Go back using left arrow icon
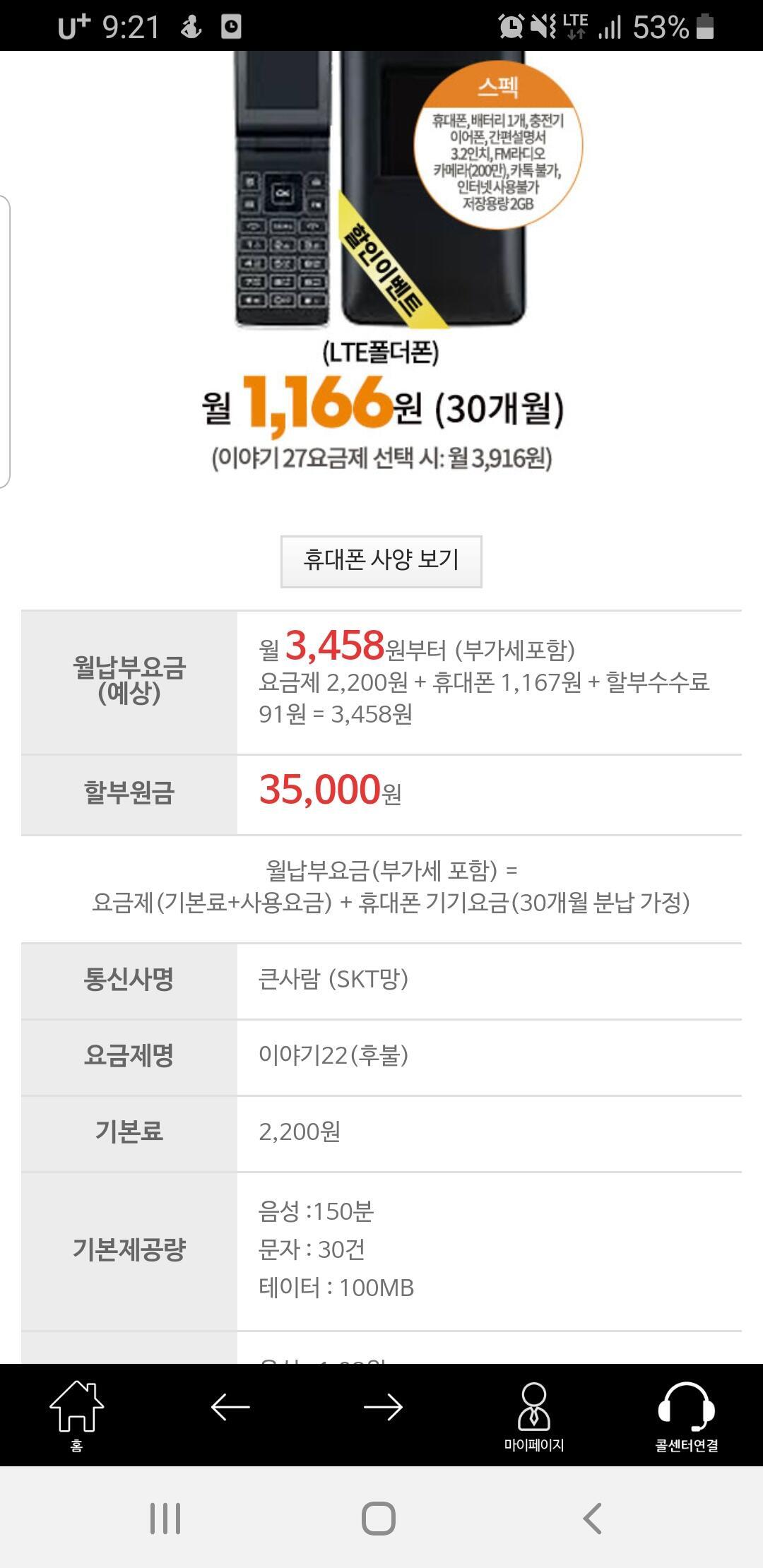This screenshot has height=1568, width=763. pyautogui.click(x=230, y=1407)
